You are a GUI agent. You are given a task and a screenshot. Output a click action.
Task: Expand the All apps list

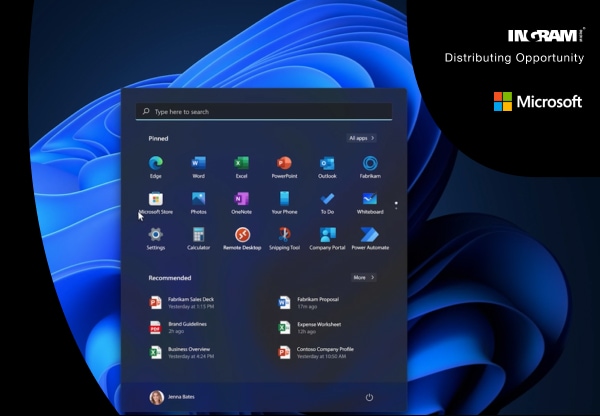[x=360, y=138]
